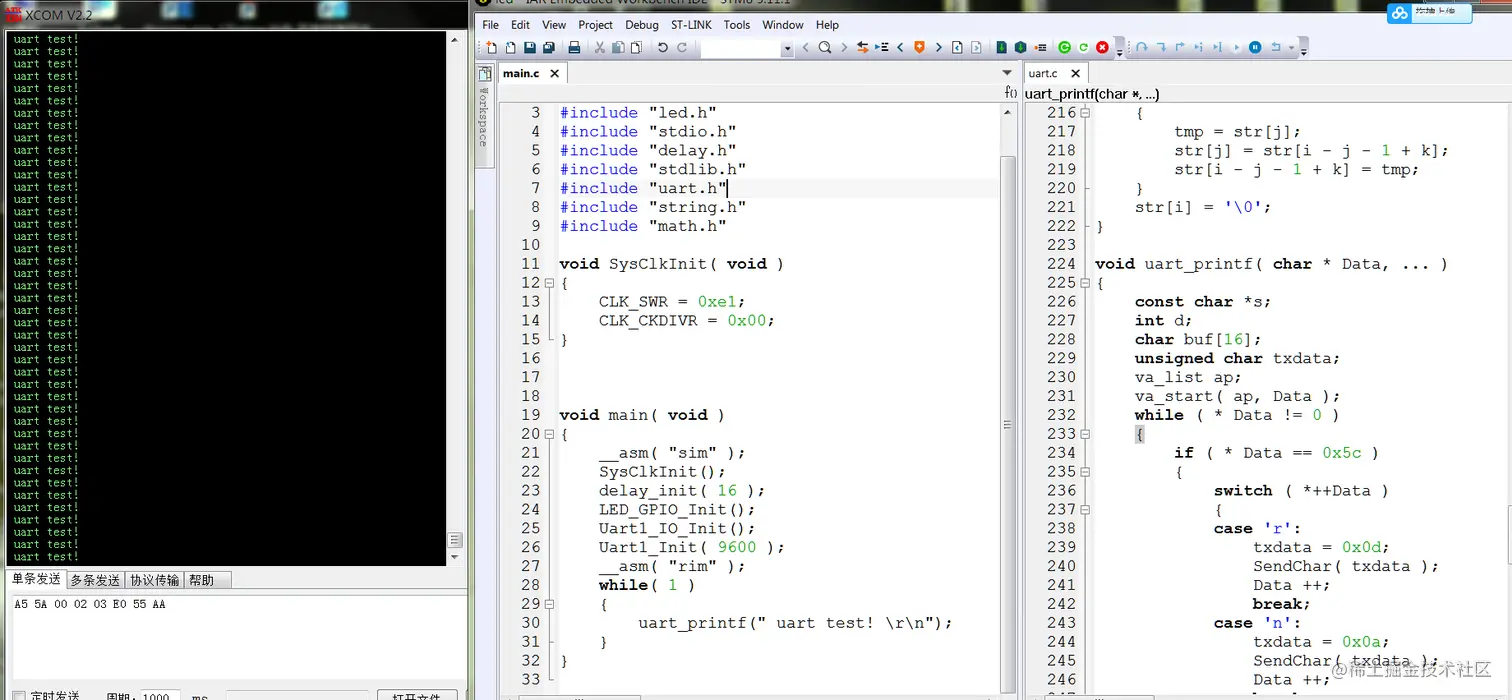Open the View menu
The width and height of the screenshot is (1512, 700).
pyautogui.click(x=553, y=25)
